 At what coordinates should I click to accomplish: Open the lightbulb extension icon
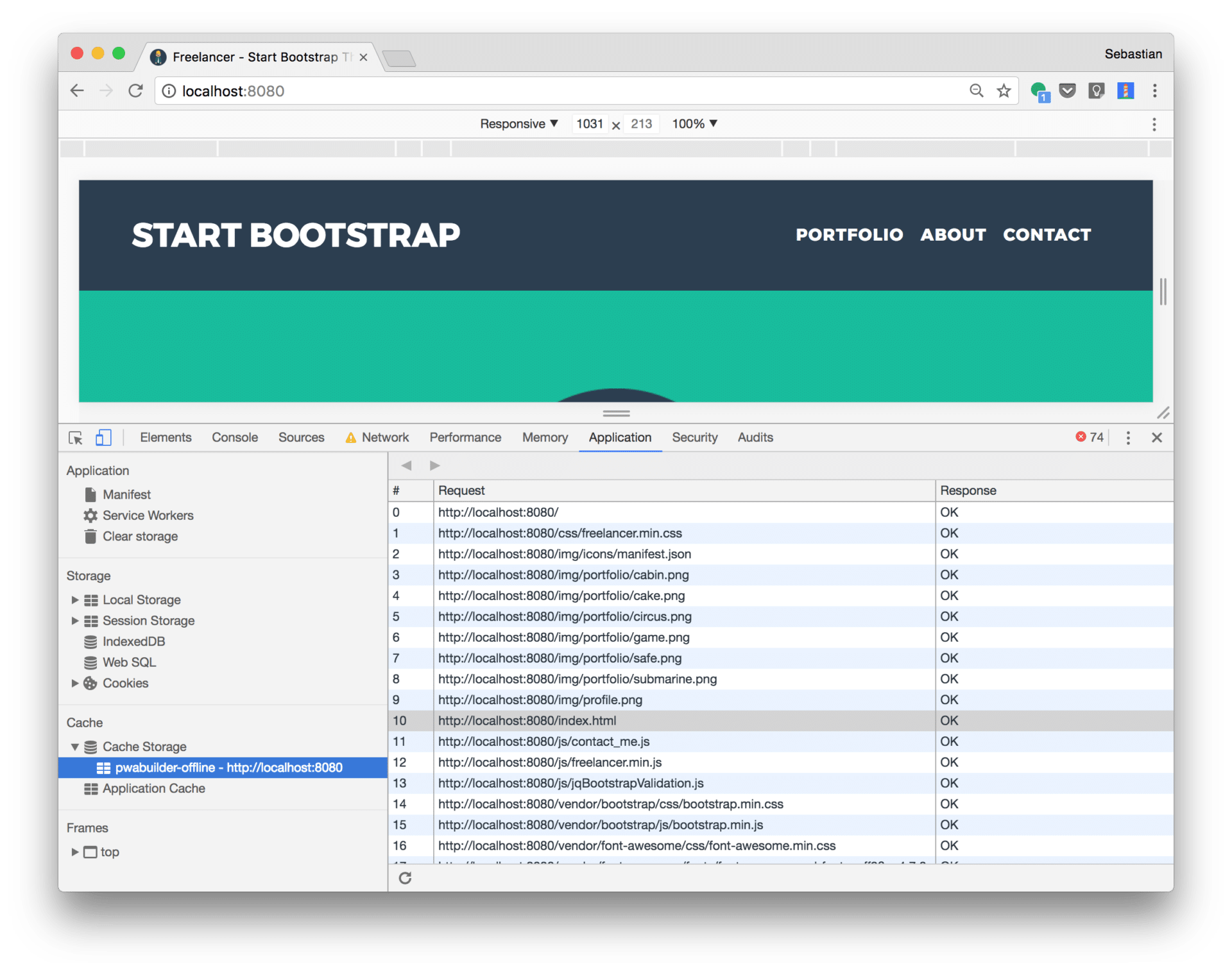pos(1096,91)
